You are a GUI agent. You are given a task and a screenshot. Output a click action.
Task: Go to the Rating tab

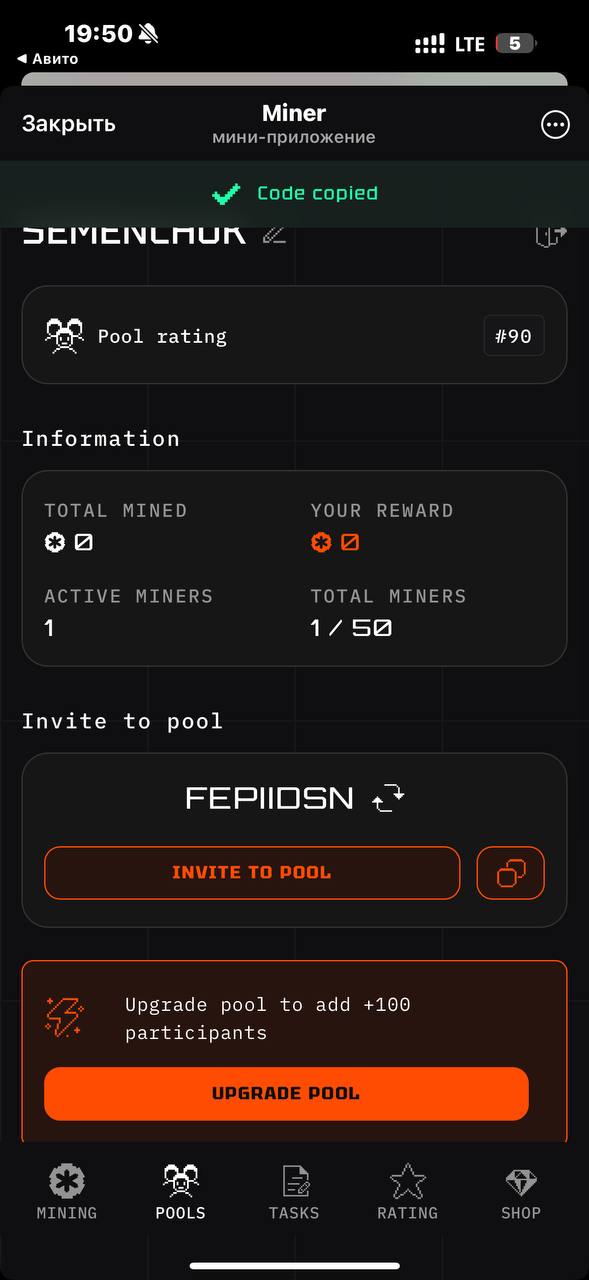pos(407,1192)
